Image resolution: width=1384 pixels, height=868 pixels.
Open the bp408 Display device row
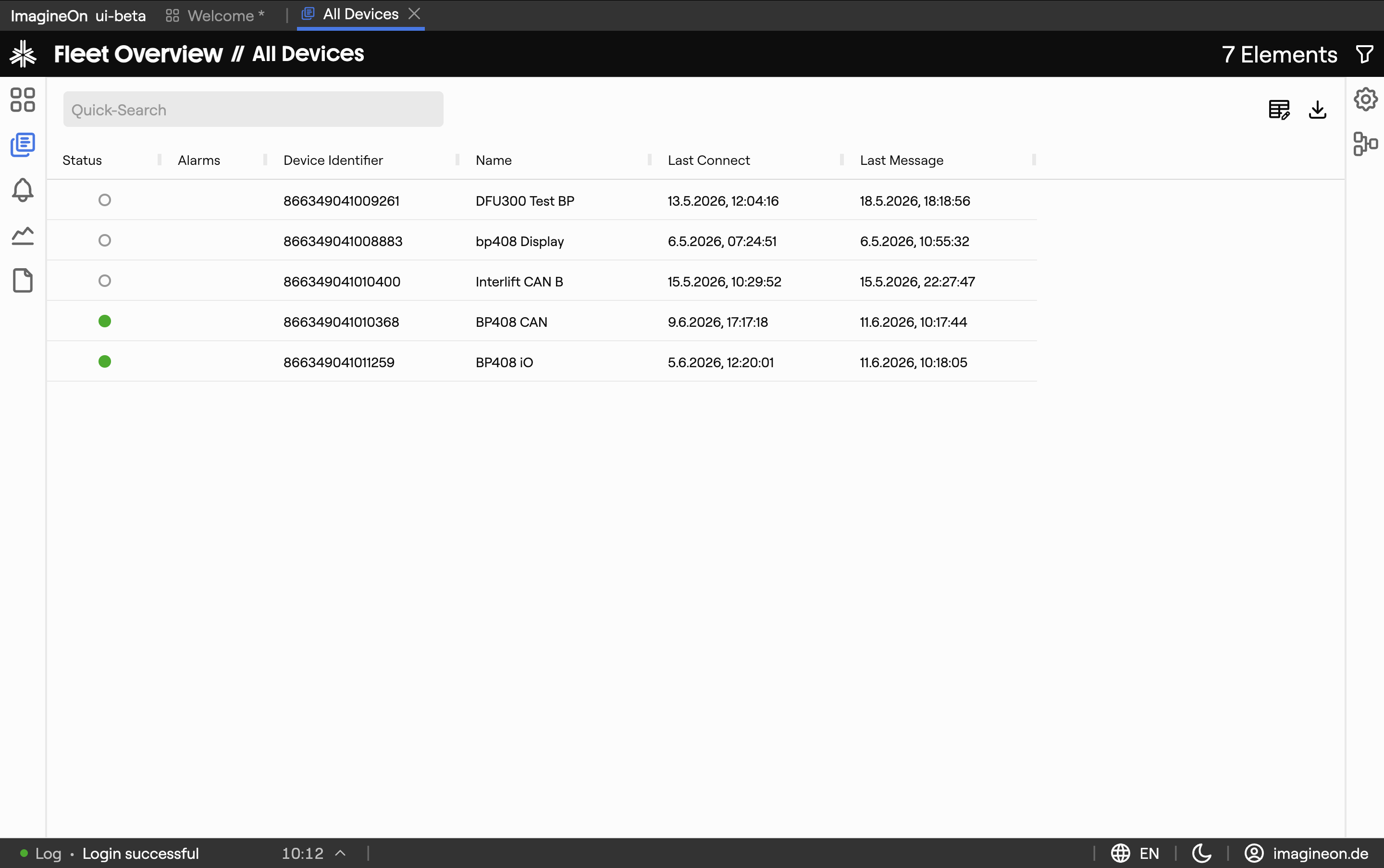coord(542,240)
